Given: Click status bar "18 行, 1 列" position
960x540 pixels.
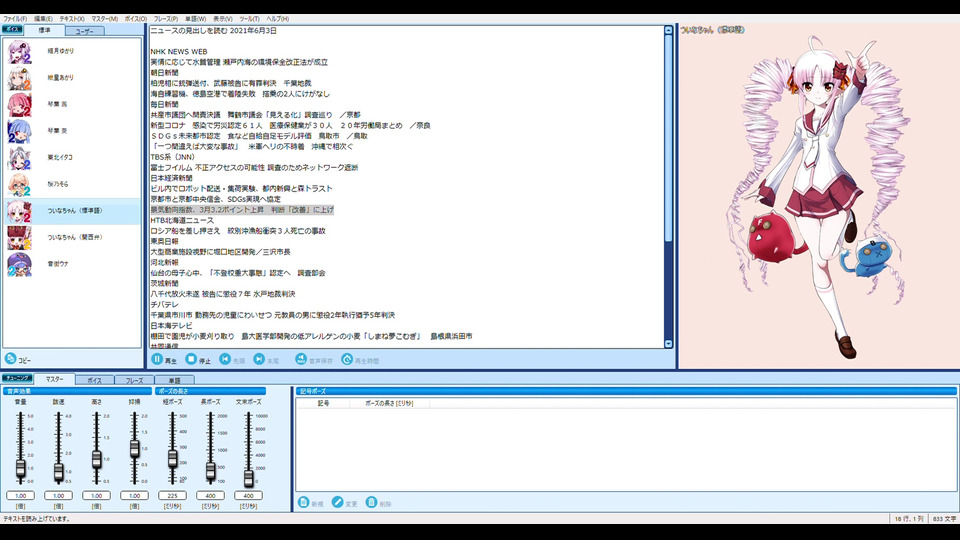Looking at the screenshot, I should [x=909, y=519].
